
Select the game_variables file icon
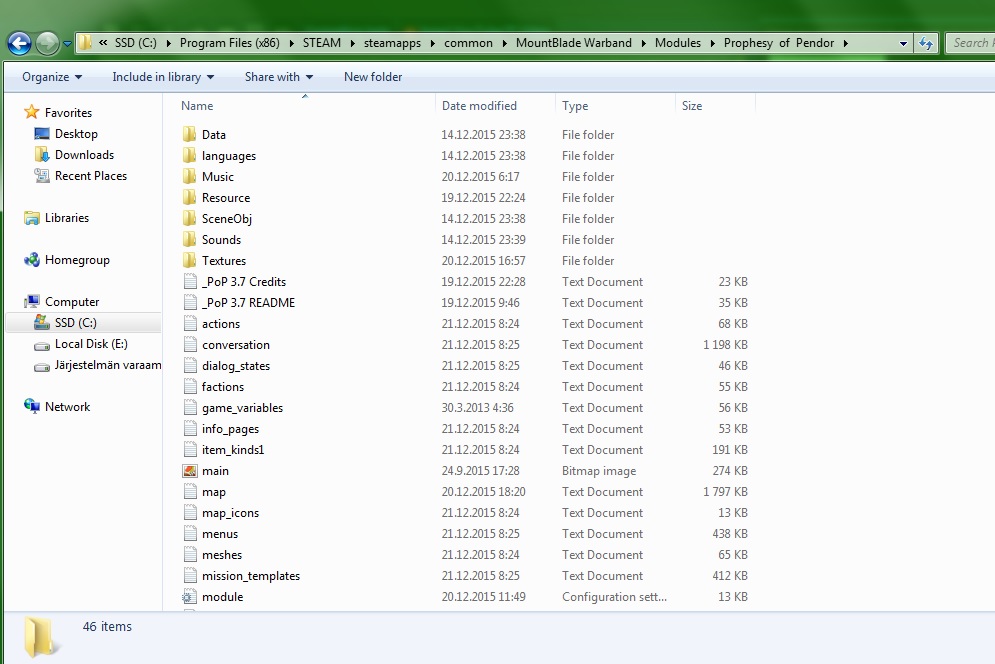coord(190,407)
